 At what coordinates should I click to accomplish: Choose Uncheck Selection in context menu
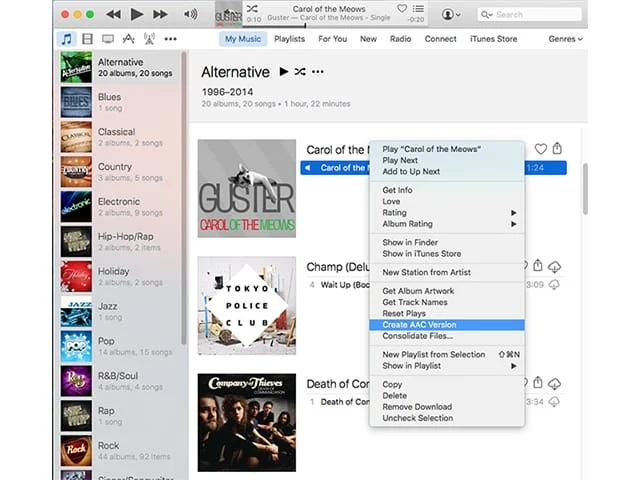point(447,418)
